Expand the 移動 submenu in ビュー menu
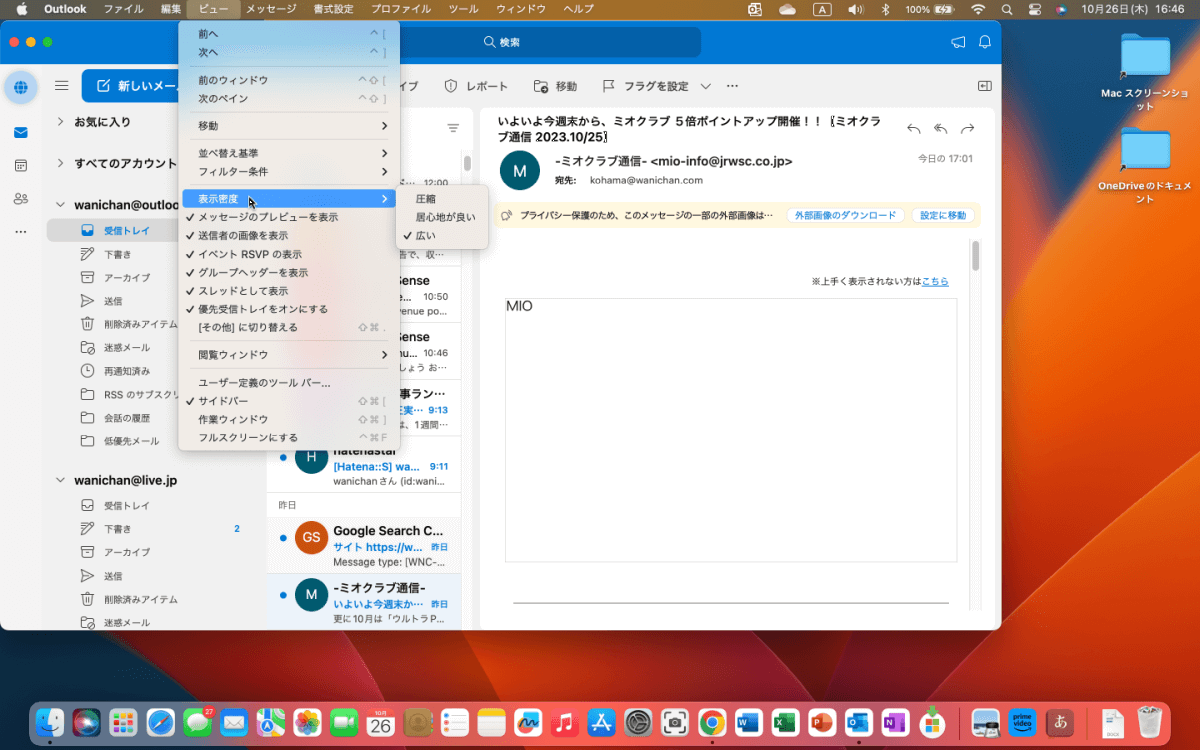1200x750 pixels. point(290,126)
